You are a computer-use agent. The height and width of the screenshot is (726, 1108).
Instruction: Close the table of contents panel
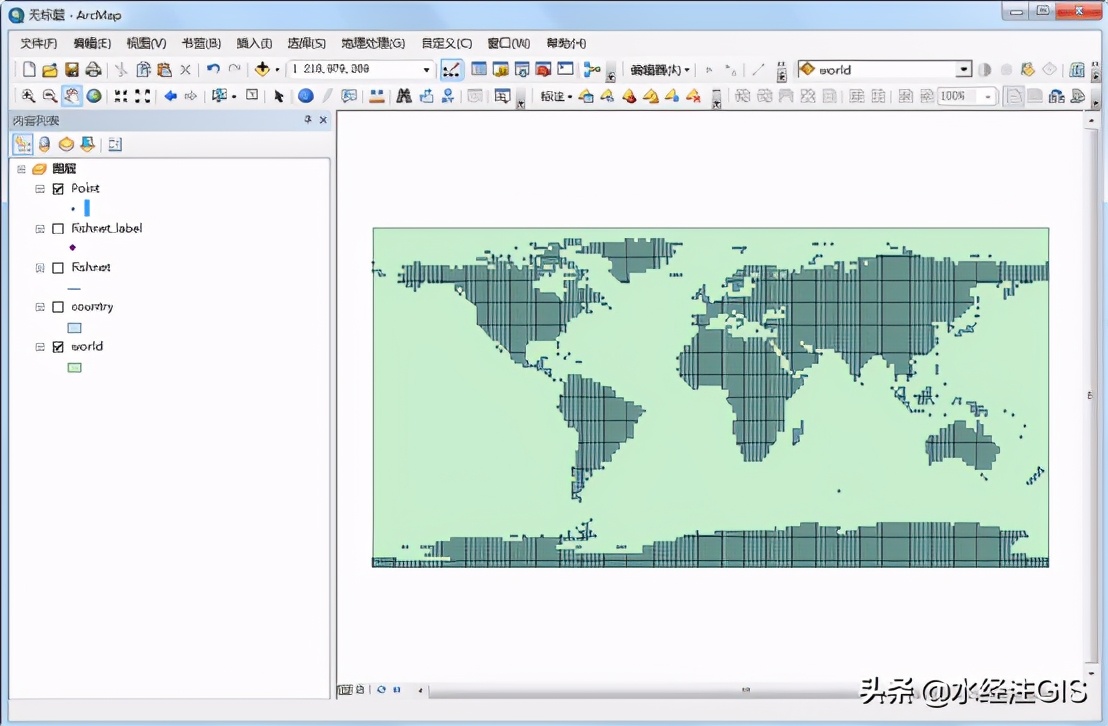[323, 120]
